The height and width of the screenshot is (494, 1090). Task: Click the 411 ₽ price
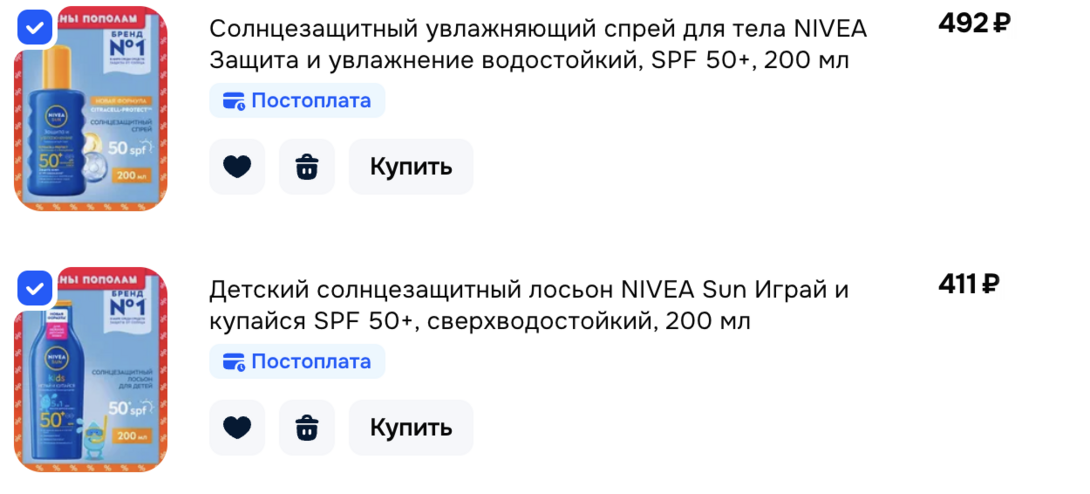pos(968,284)
